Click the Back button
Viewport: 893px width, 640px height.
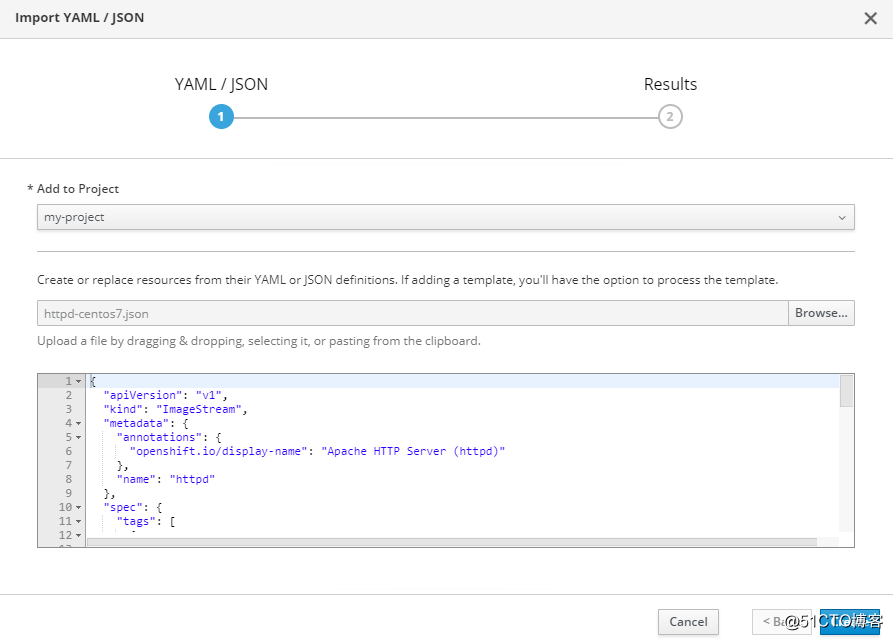[x=781, y=622]
